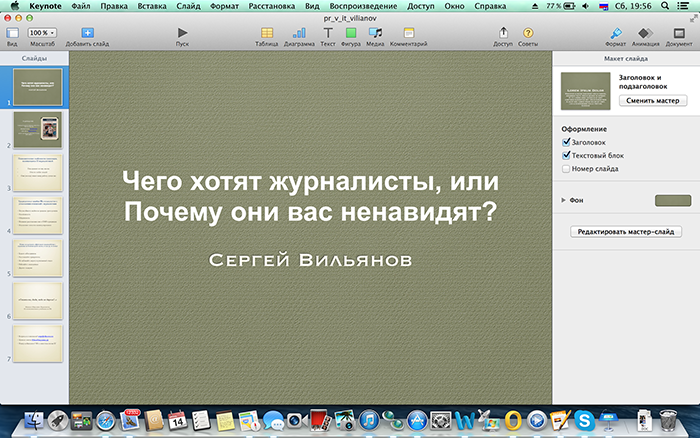
Task: Click Редактировать мастер-слайд button
Action: pyautogui.click(x=625, y=232)
